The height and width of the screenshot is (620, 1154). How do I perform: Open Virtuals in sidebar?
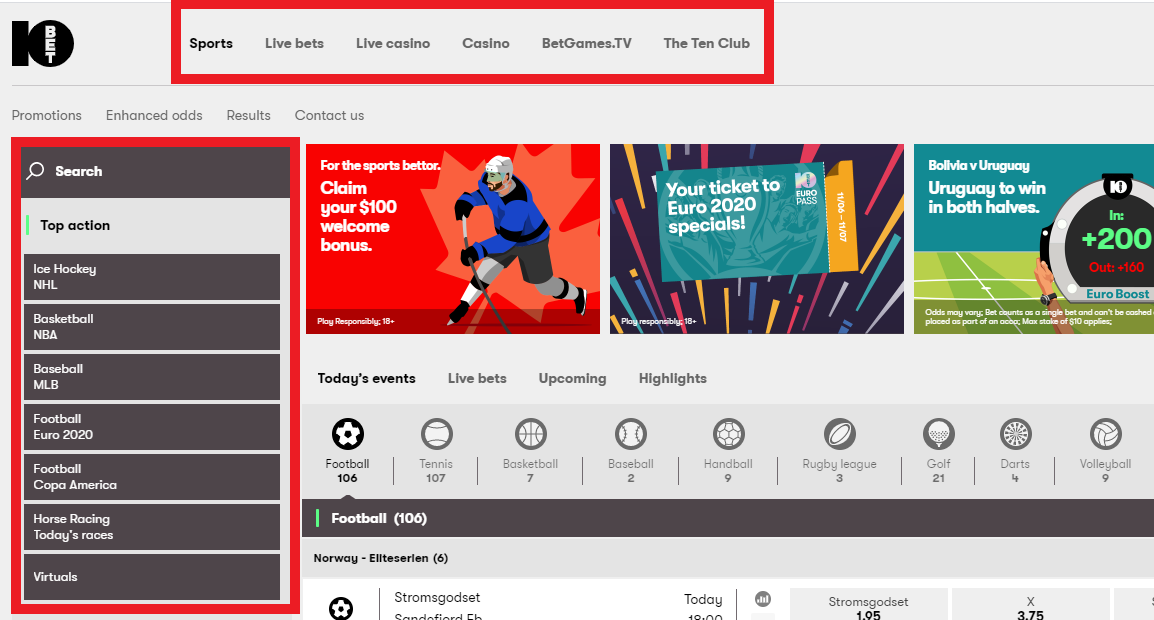click(x=152, y=577)
